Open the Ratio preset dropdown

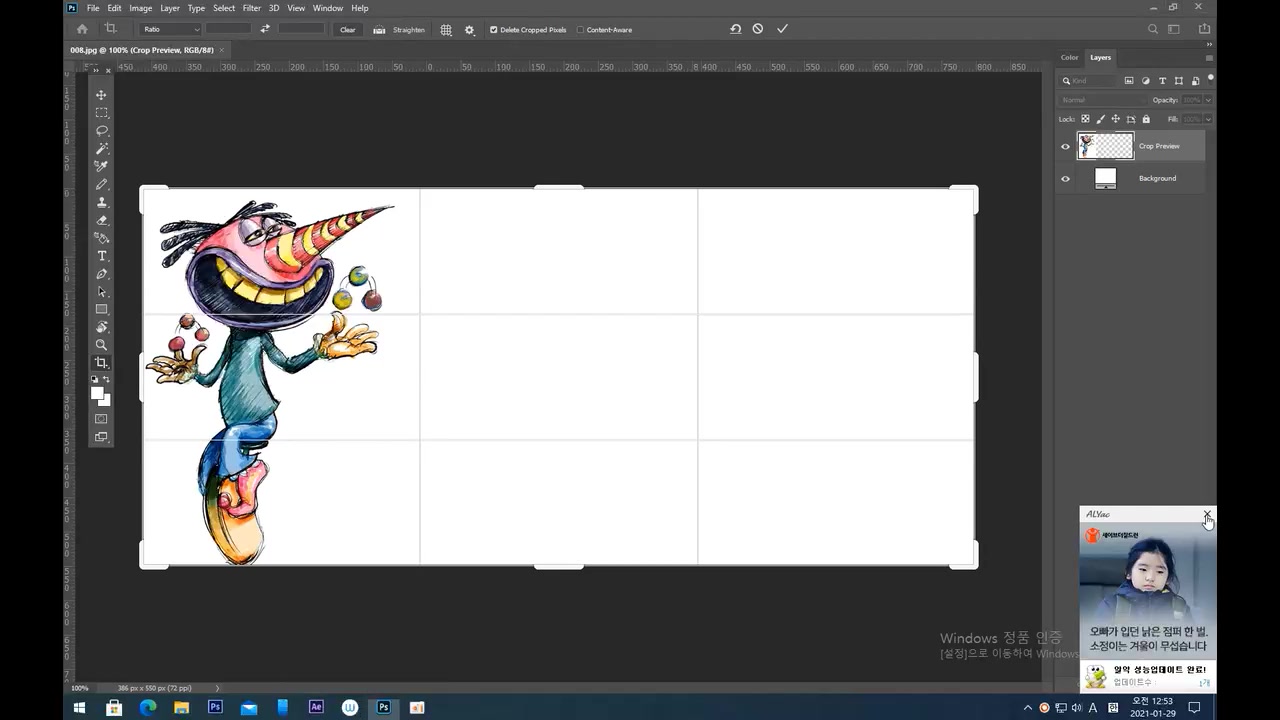(x=170, y=29)
